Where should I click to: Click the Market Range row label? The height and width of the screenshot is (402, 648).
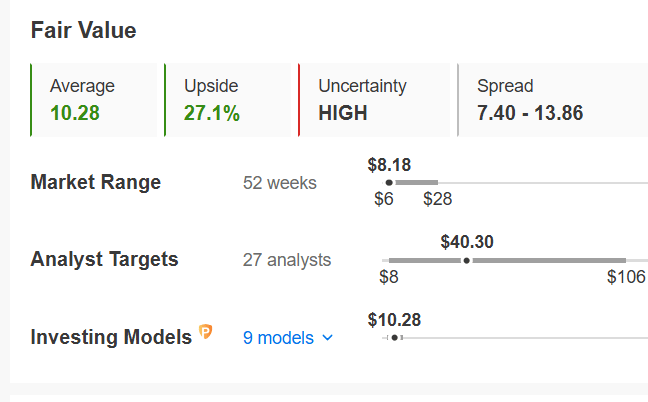(x=96, y=182)
